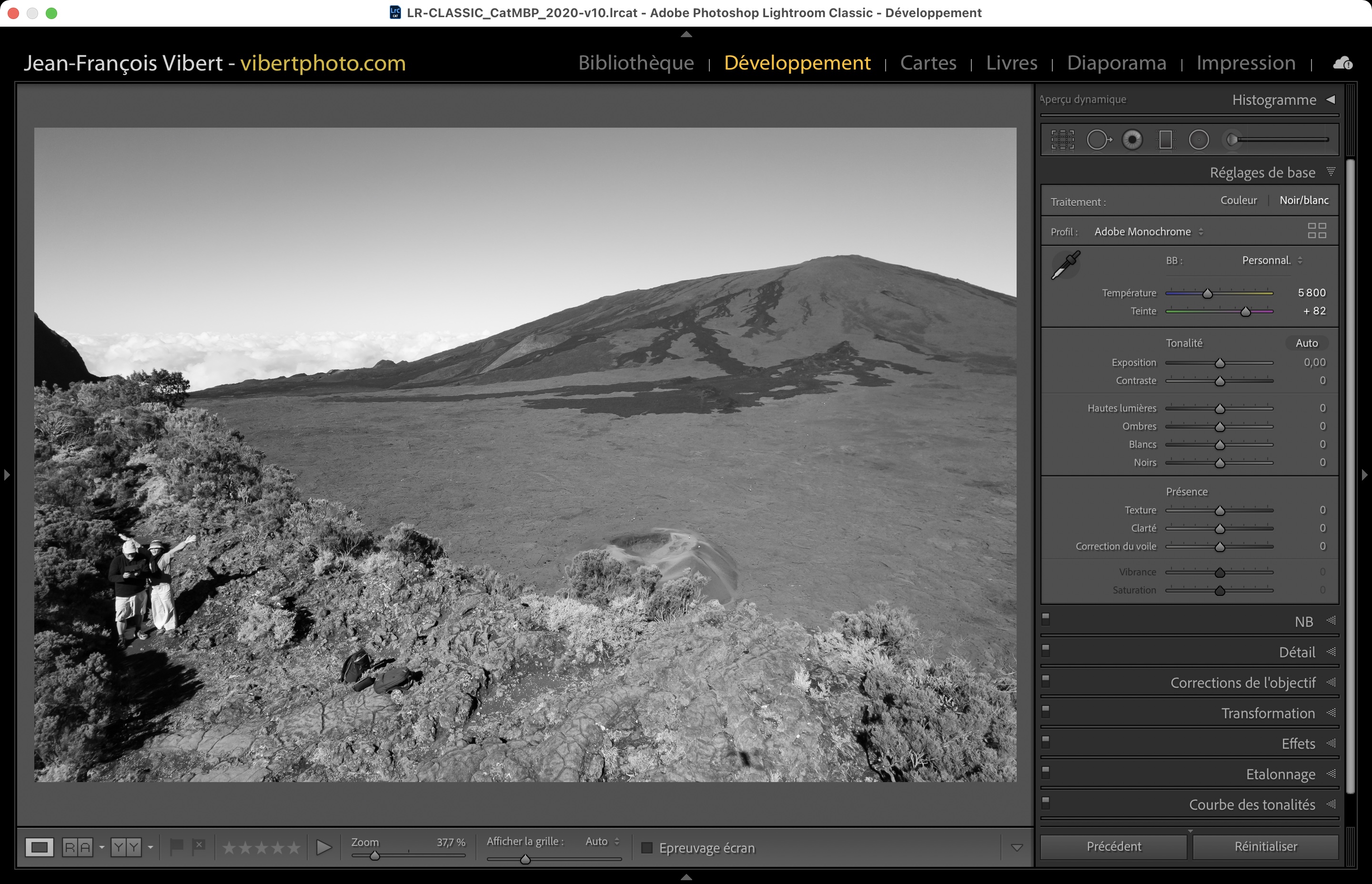Switch to the Bibliothèque module
The width and height of the screenshot is (1372, 884).
pos(636,62)
